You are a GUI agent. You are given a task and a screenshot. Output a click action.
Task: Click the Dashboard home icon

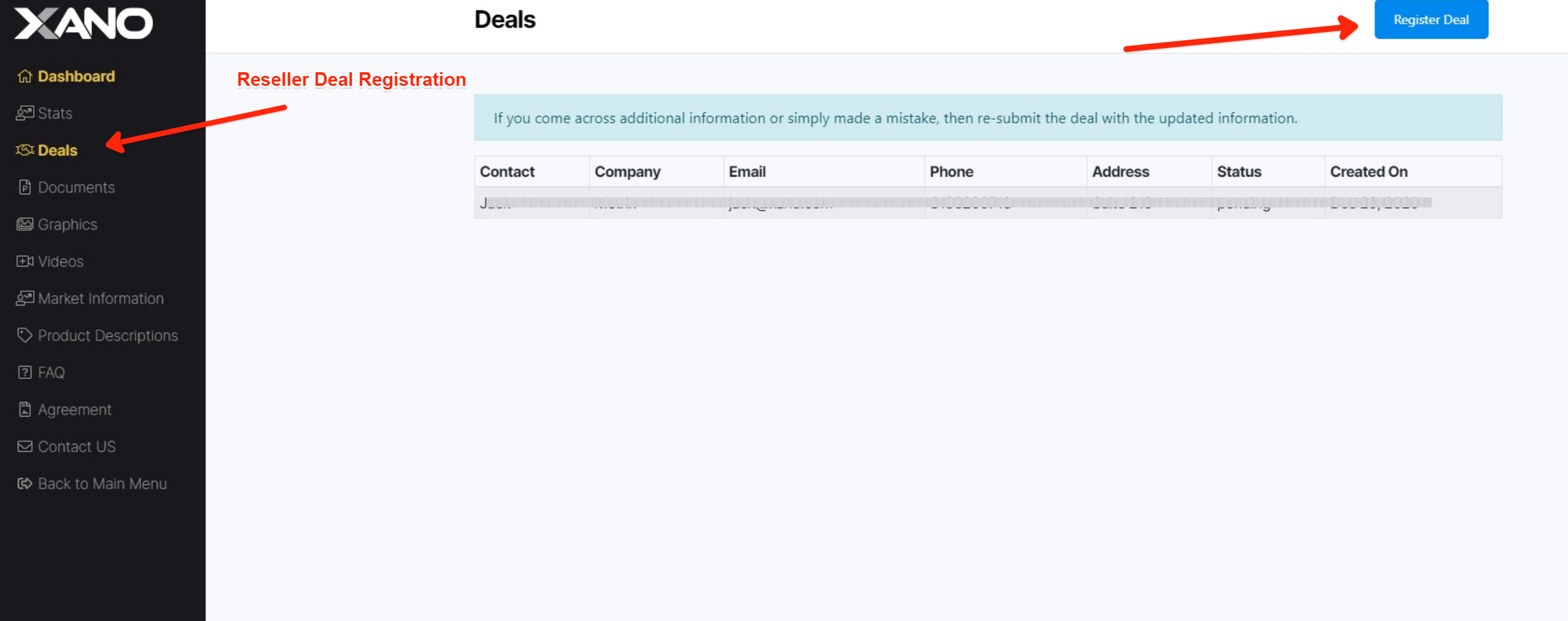point(25,76)
